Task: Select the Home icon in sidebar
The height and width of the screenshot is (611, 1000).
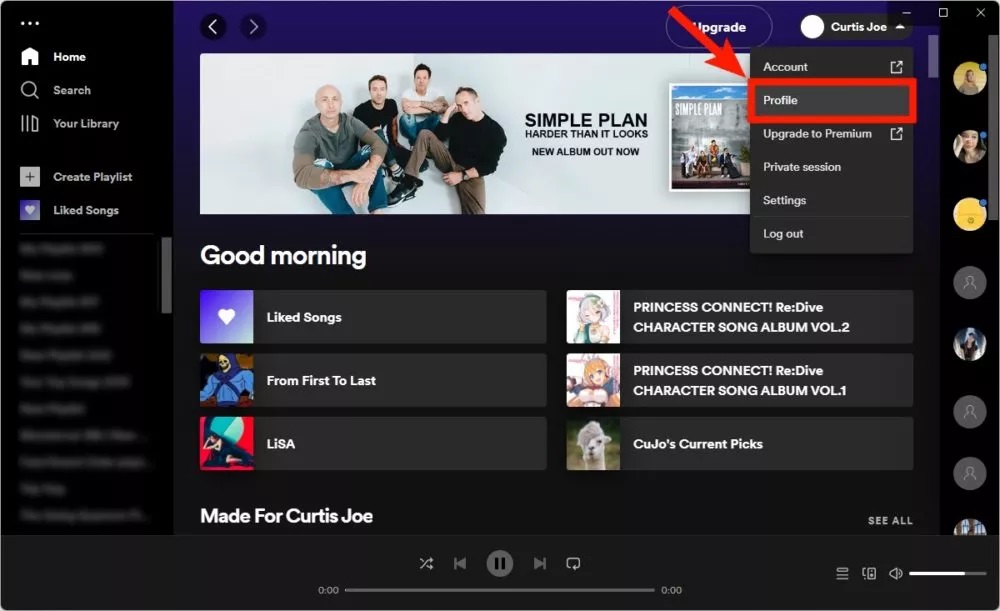Action: 30,56
